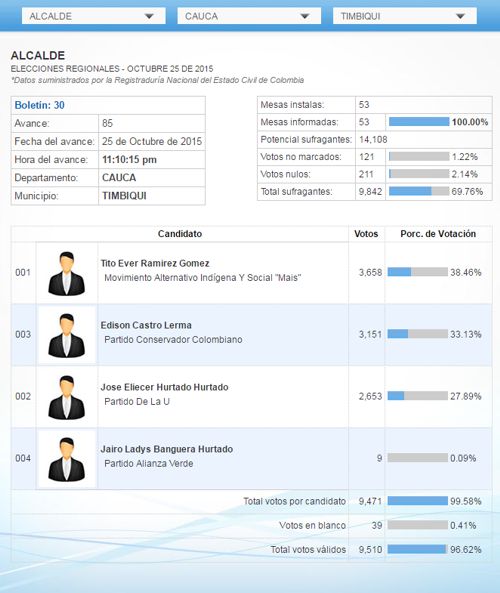Click the Votos en blanco 0.41% bar
Viewport: 500px width, 593px height.
click(418, 525)
